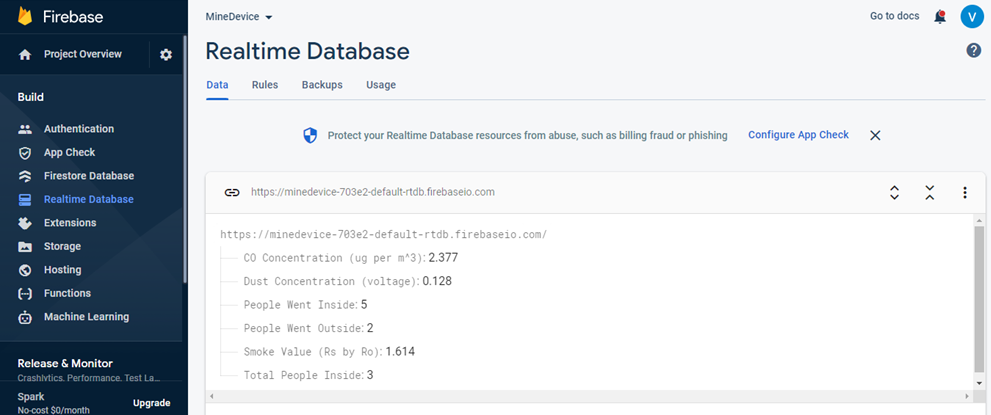Click the database URL link icon
The width and height of the screenshot is (991, 415).
(x=232, y=192)
